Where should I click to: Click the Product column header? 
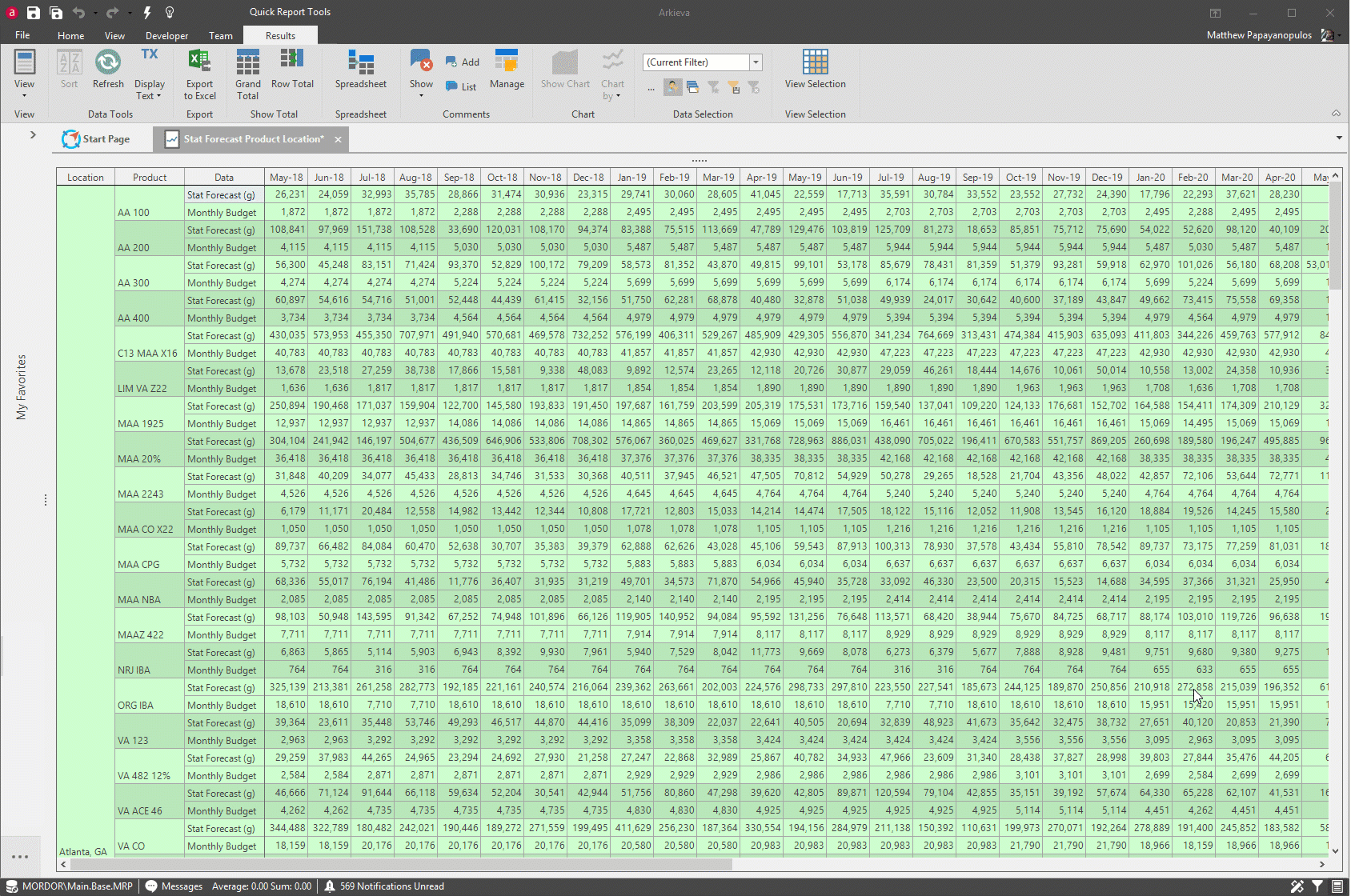[x=150, y=177]
